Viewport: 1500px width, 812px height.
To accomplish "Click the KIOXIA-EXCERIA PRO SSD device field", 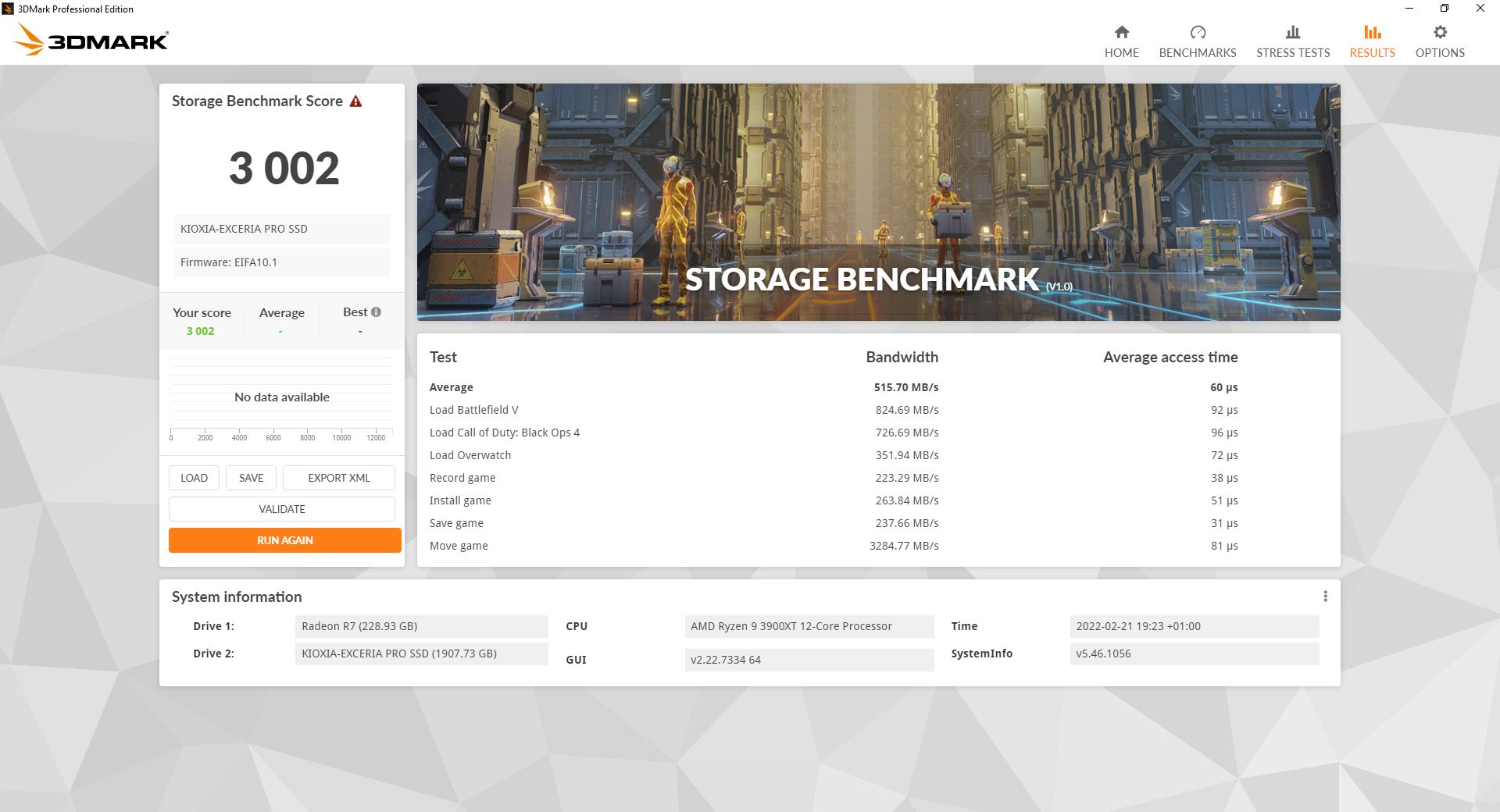I will [x=281, y=229].
